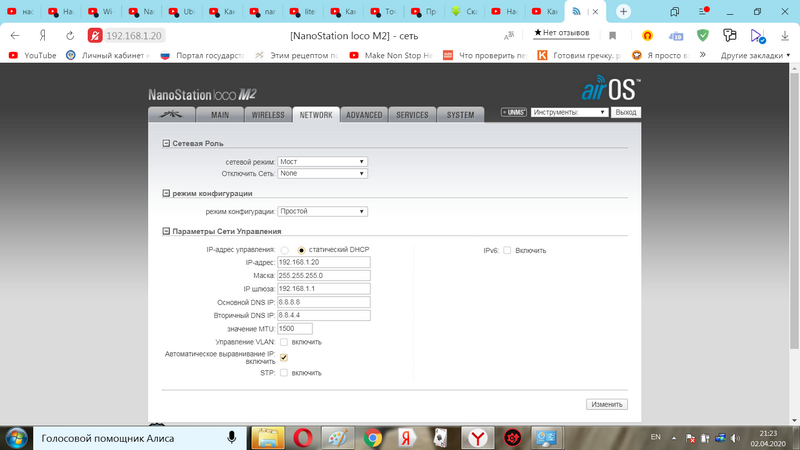Click the red insecure connection icon

tap(95, 36)
